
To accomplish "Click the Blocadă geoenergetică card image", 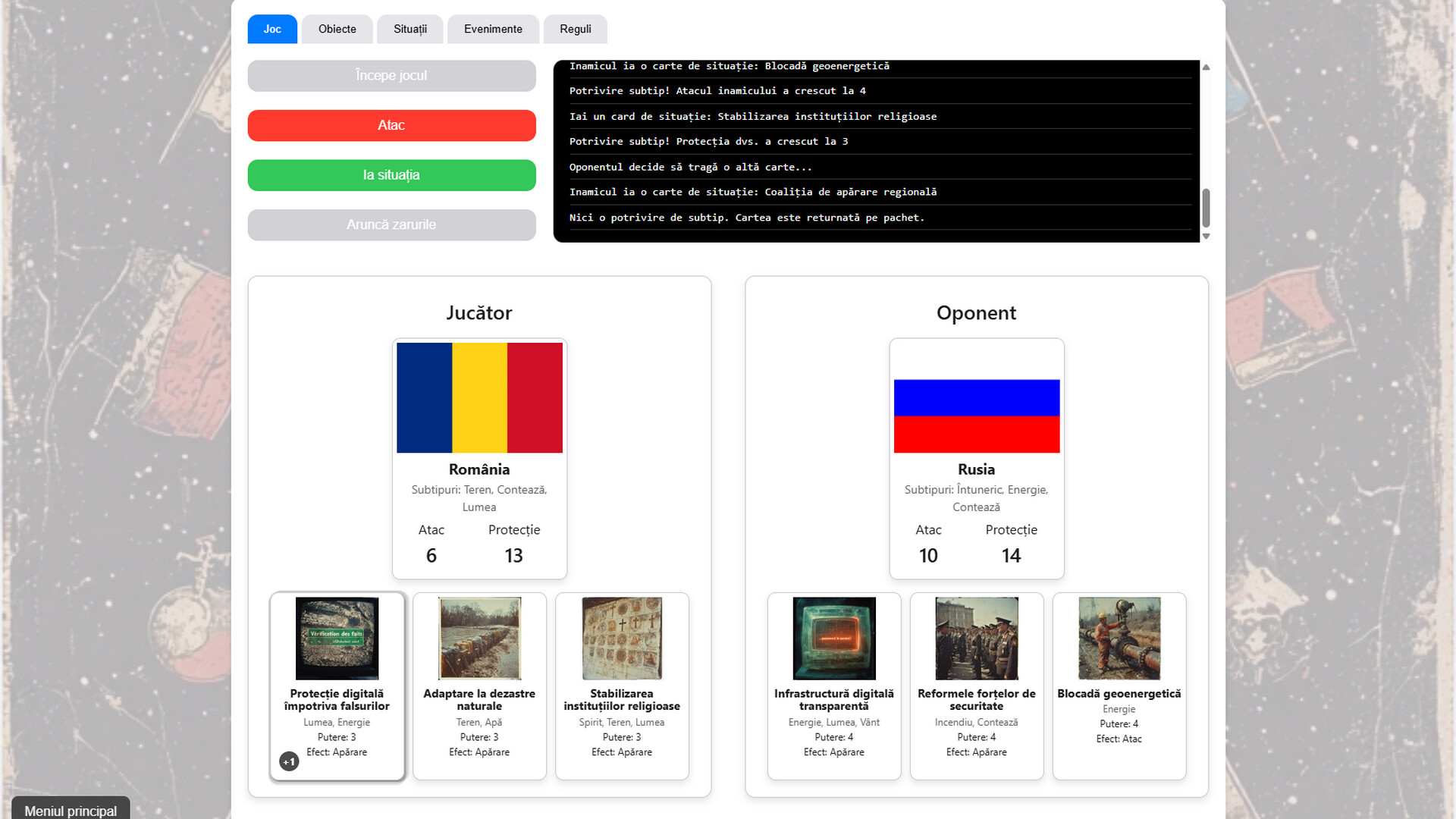I will (x=1119, y=638).
